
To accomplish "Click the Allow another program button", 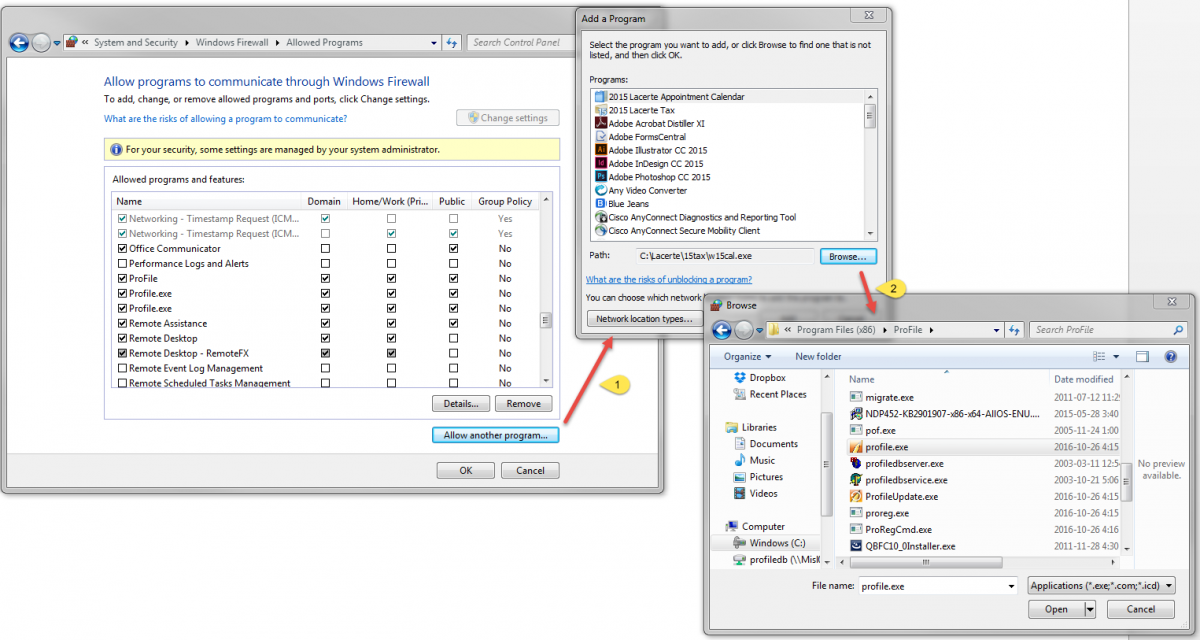I will pos(495,434).
